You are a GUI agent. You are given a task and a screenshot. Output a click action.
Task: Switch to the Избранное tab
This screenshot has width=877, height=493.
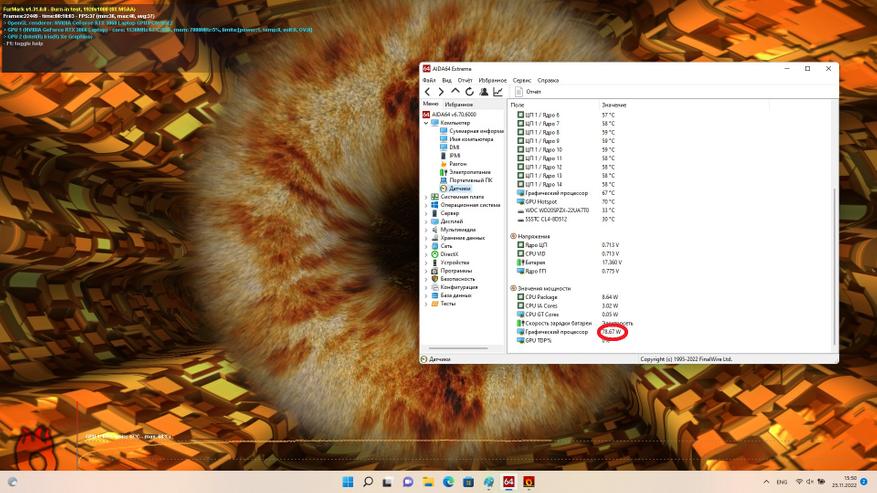tap(459, 104)
